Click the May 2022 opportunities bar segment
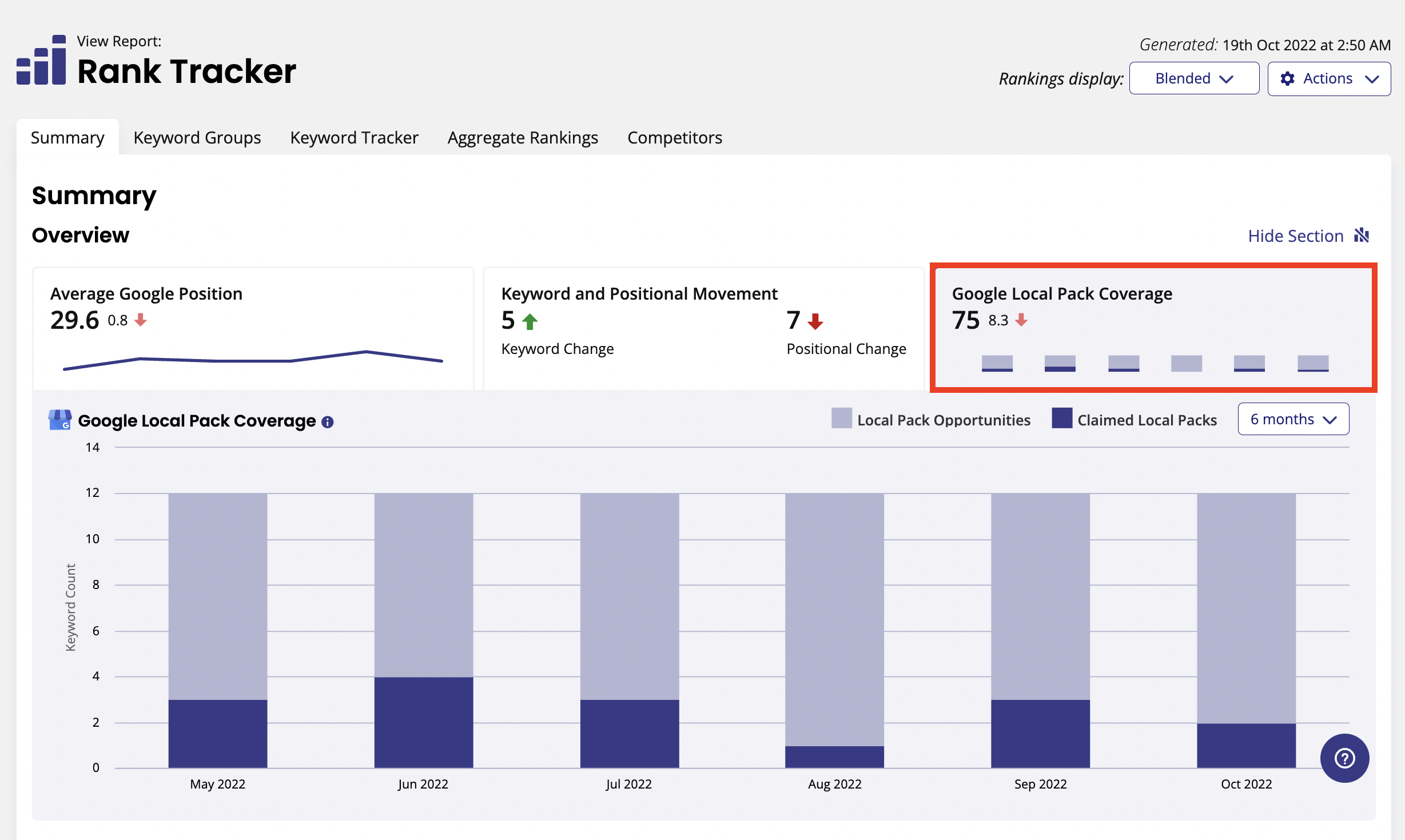Viewport: 1405px width, 840px height. pos(218,596)
